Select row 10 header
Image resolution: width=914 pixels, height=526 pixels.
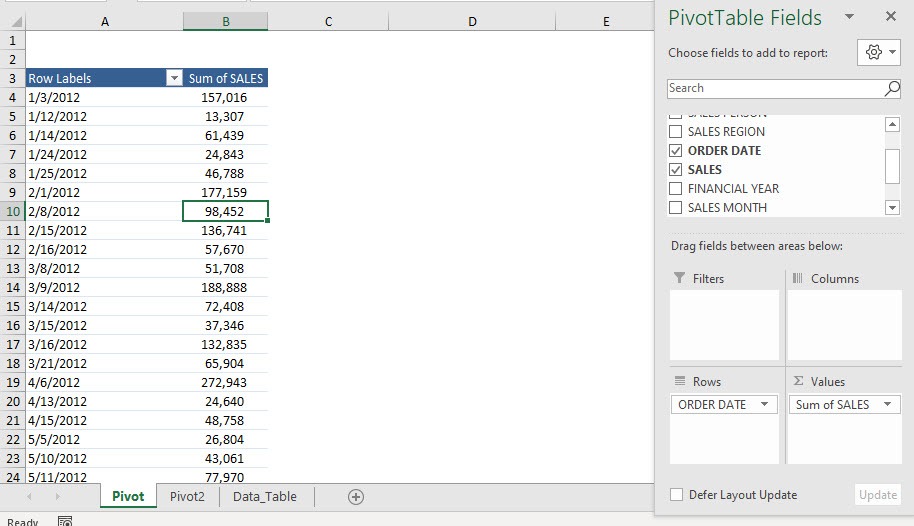pyautogui.click(x=13, y=211)
